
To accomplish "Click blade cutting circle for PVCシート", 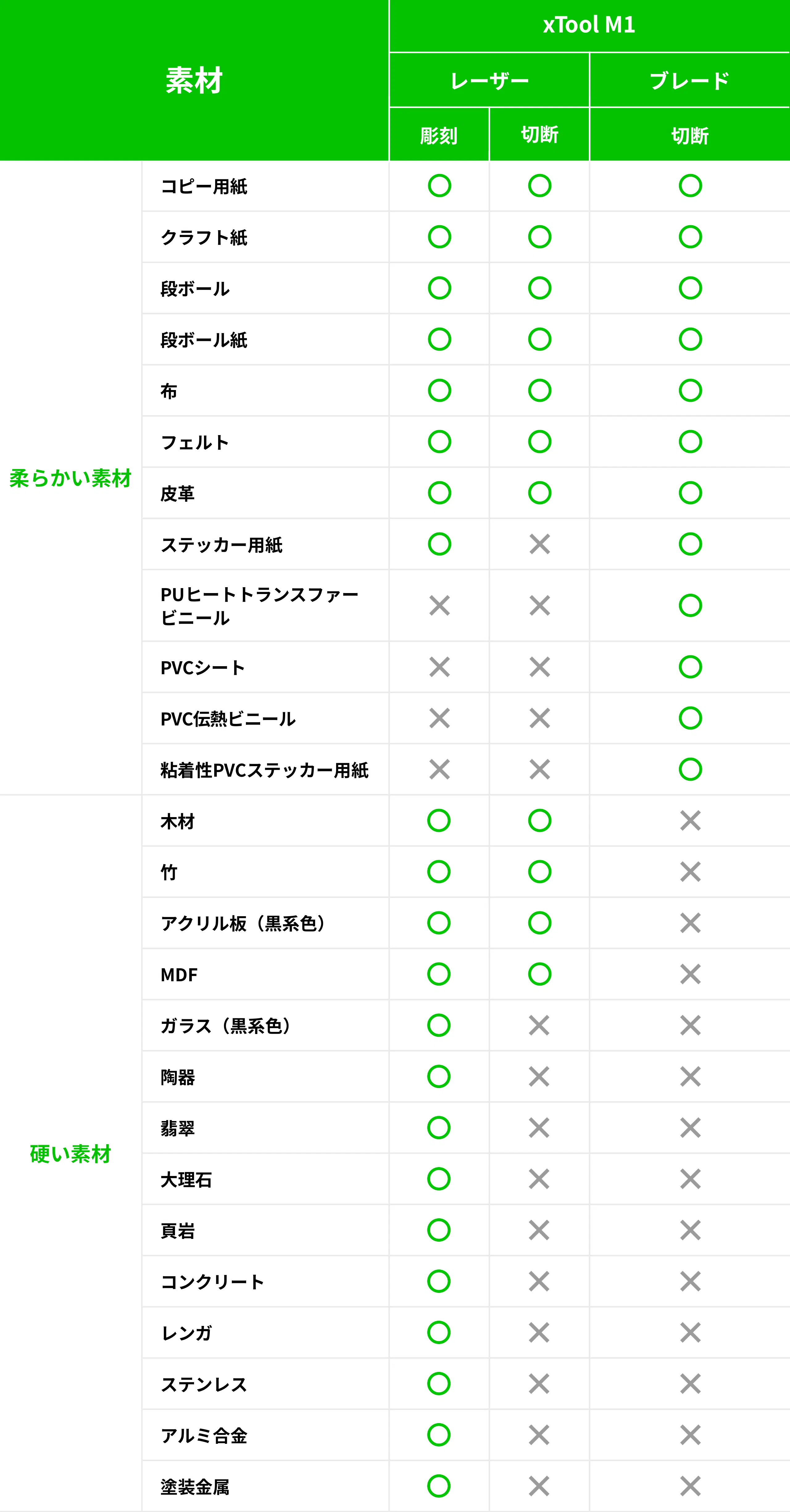I will (x=690, y=667).
